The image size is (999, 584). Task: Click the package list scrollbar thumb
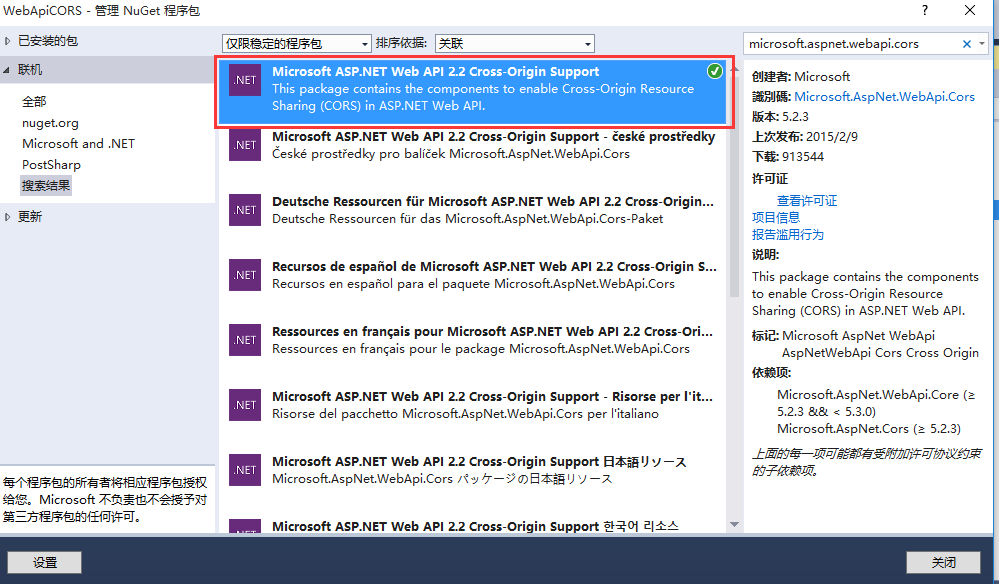[734, 186]
